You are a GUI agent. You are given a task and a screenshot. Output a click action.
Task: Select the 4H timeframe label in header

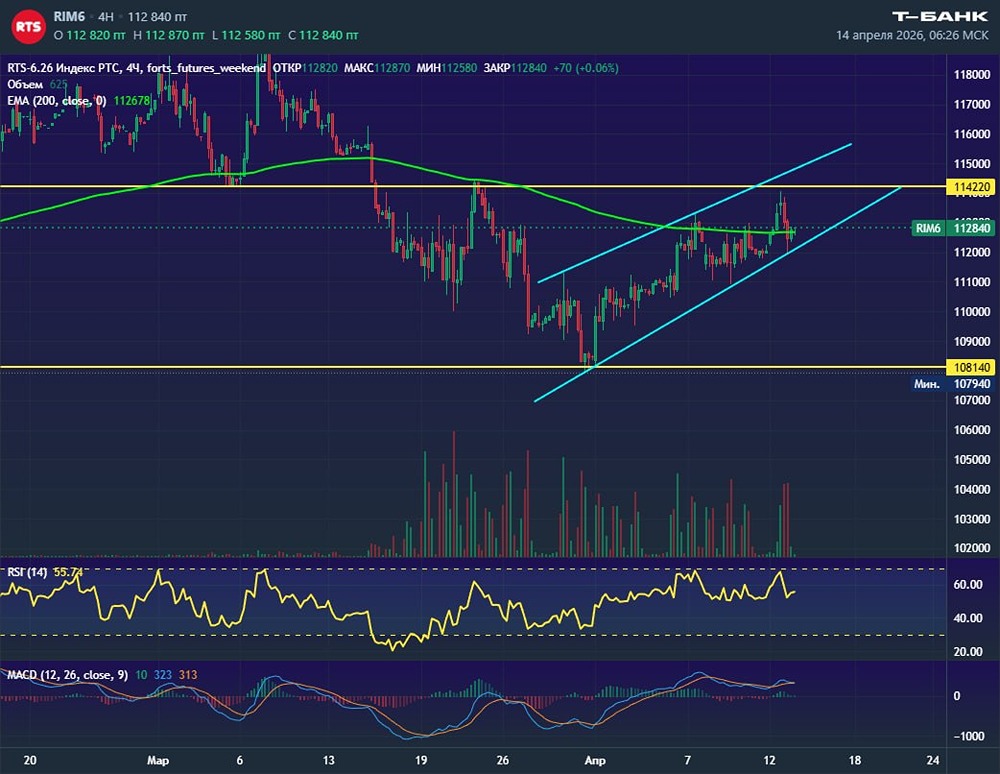coord(106,17)
